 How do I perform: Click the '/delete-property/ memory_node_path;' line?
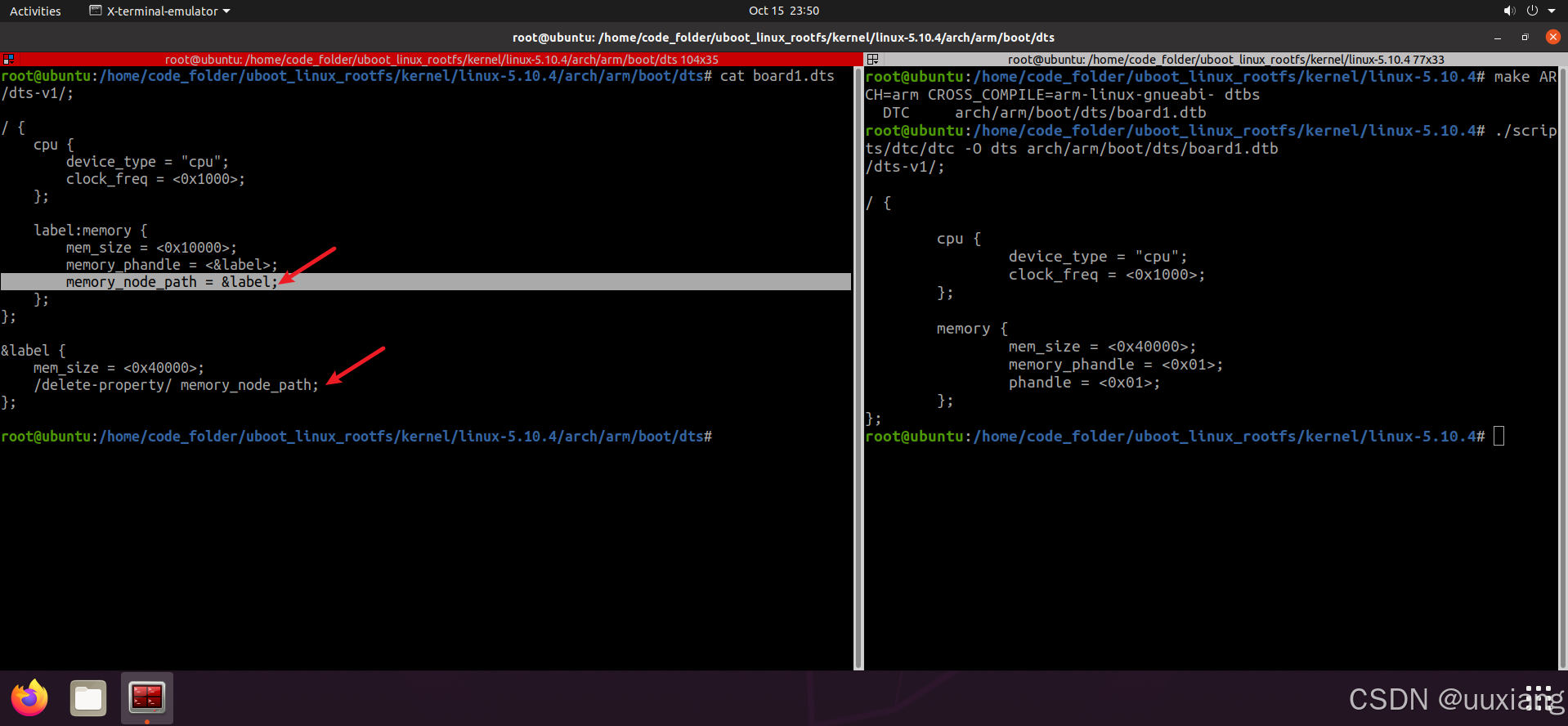click(176, 385)
